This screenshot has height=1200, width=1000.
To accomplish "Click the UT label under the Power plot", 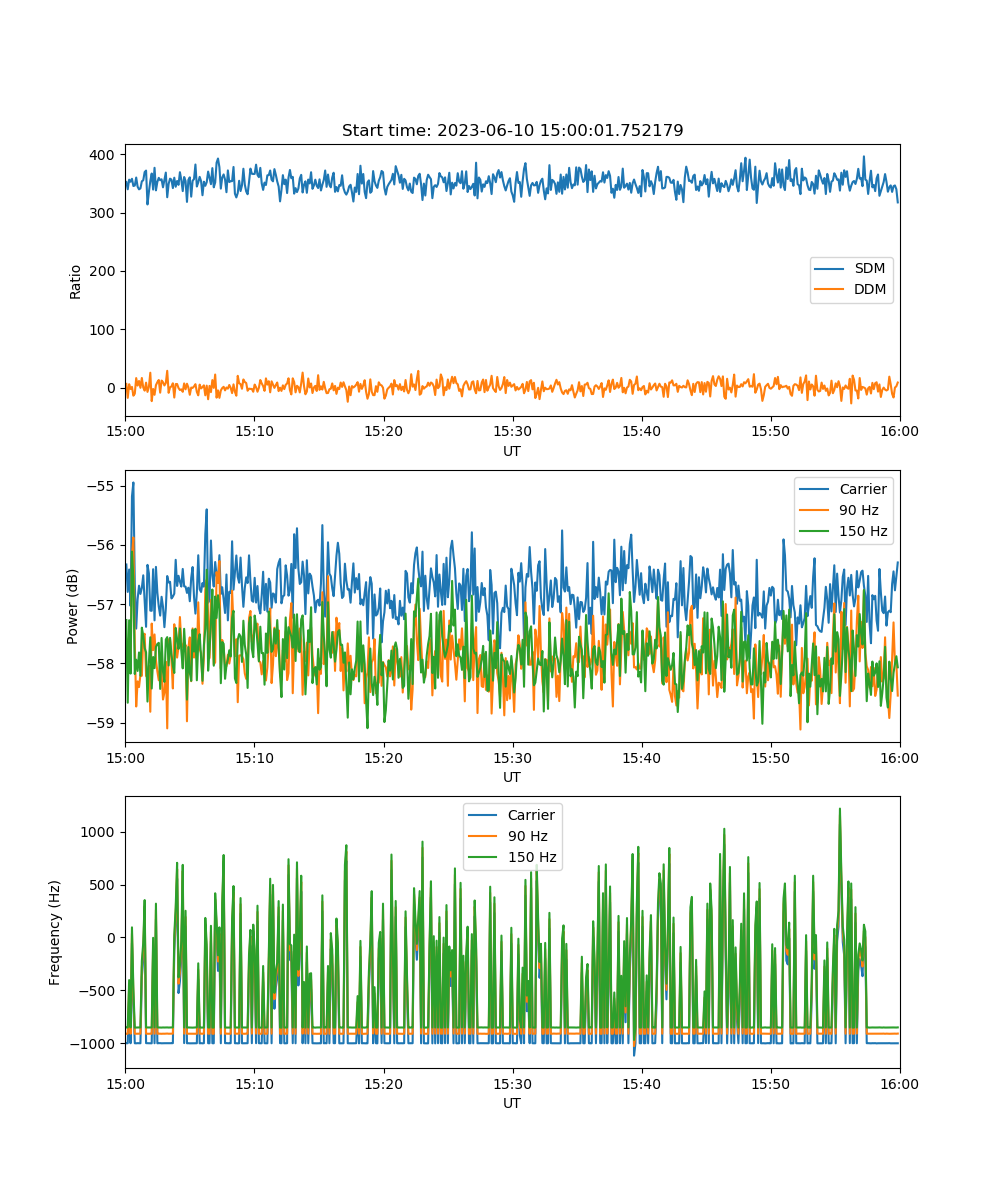I will pyautogui.click(x=512, y=777).
